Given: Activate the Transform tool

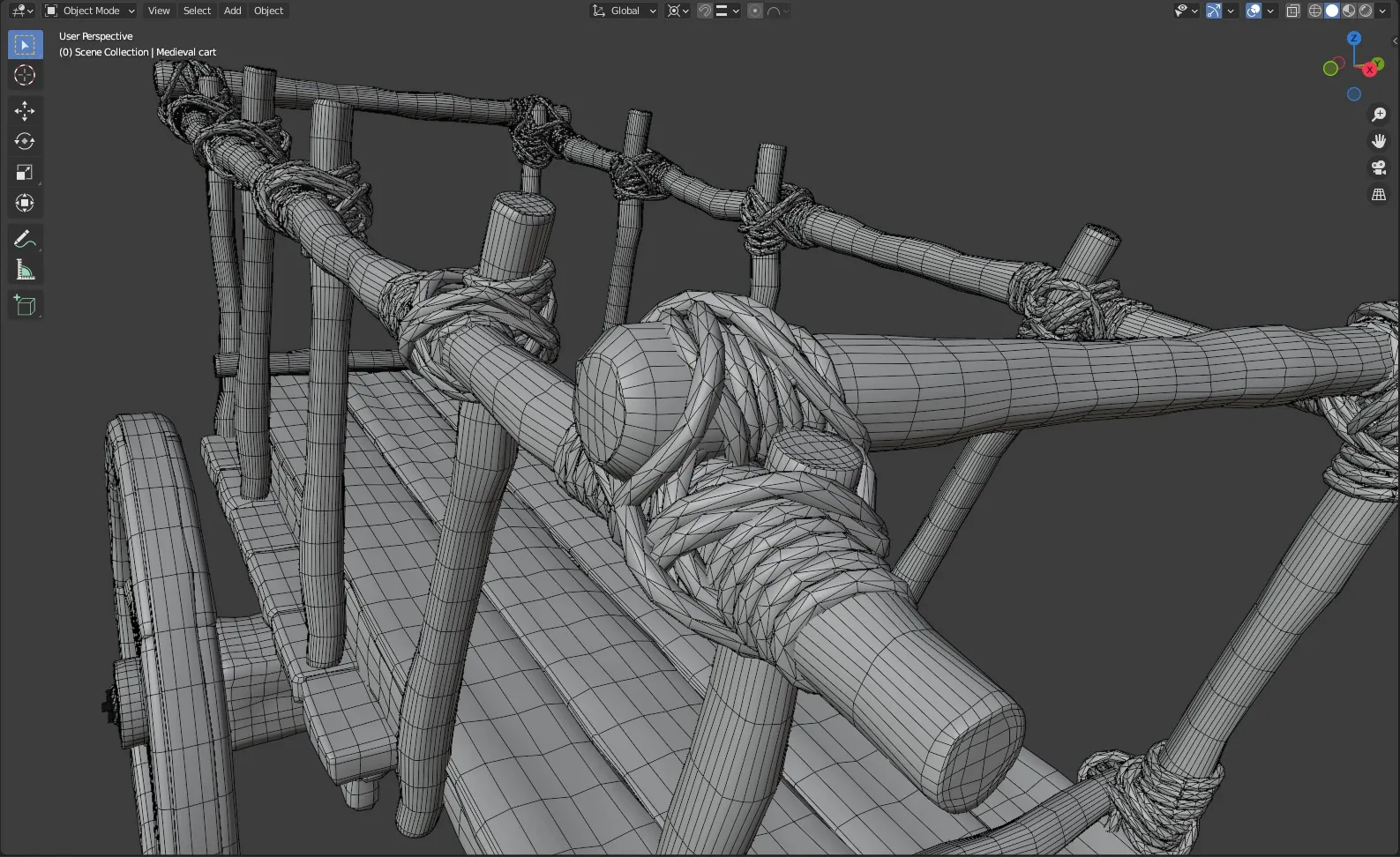Looking at the screenshot, I should point(25,203).
